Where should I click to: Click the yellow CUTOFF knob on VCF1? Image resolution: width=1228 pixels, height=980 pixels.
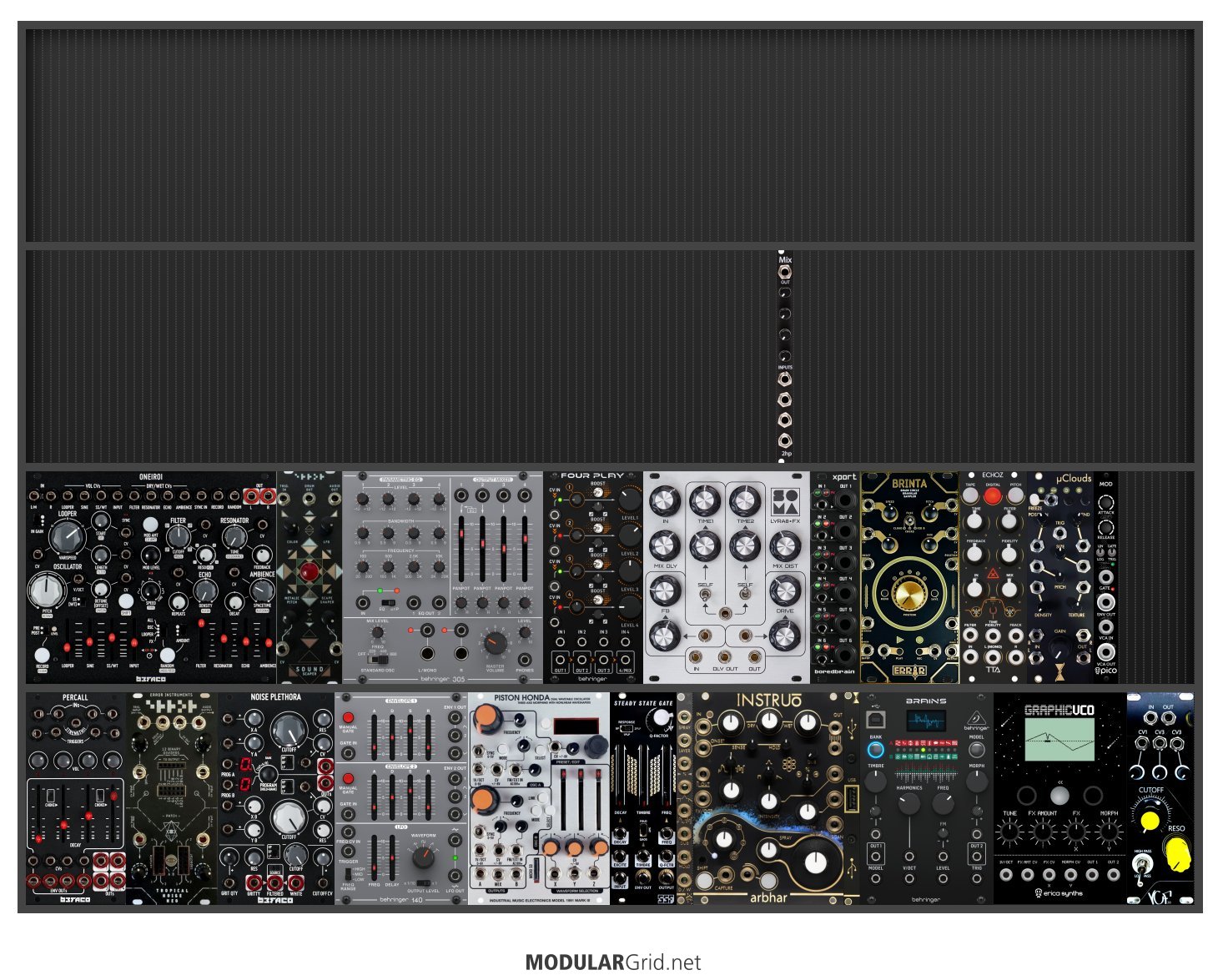(x=1150, y=822)
